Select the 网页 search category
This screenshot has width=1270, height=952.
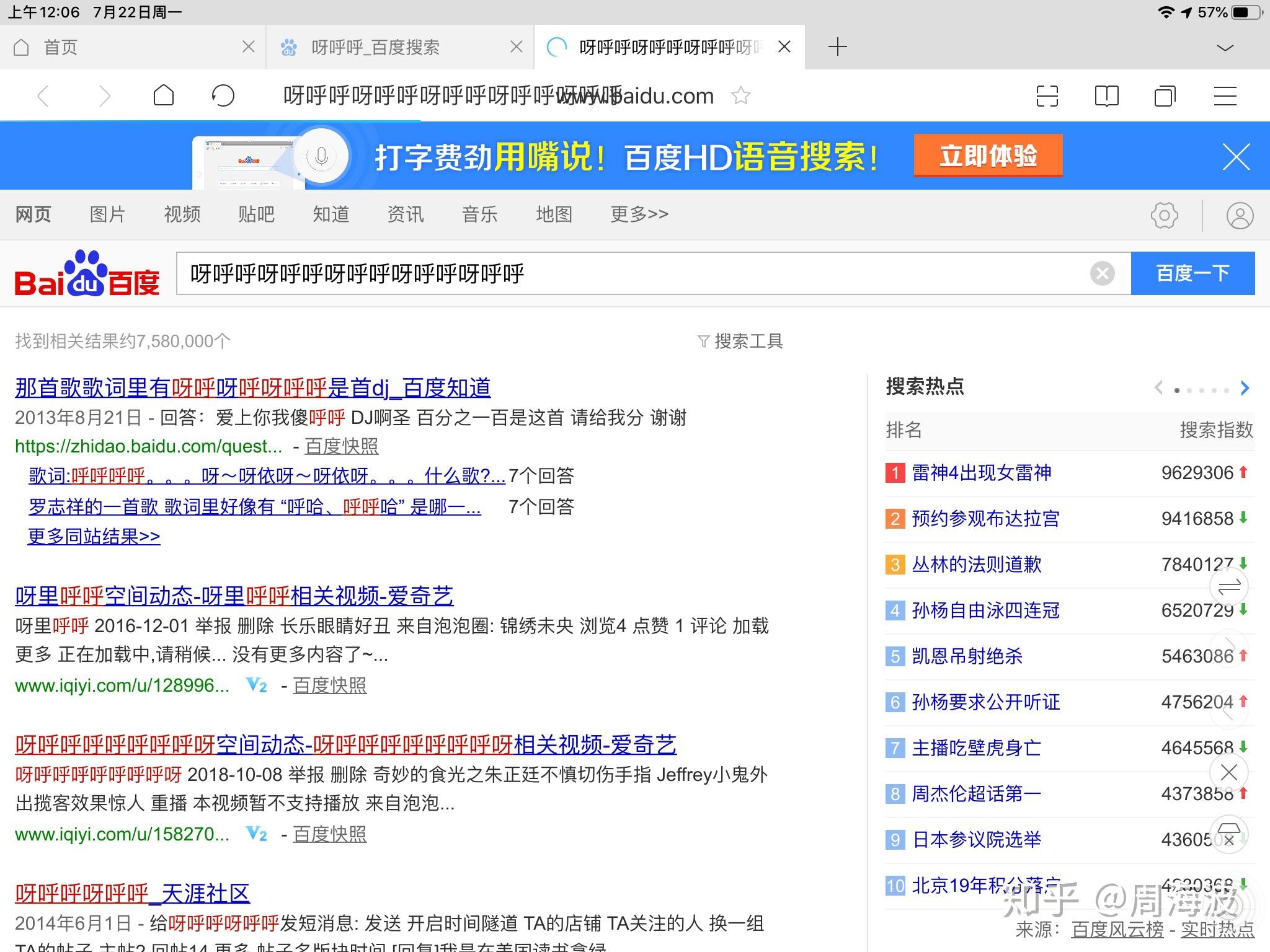coord(33,214)
